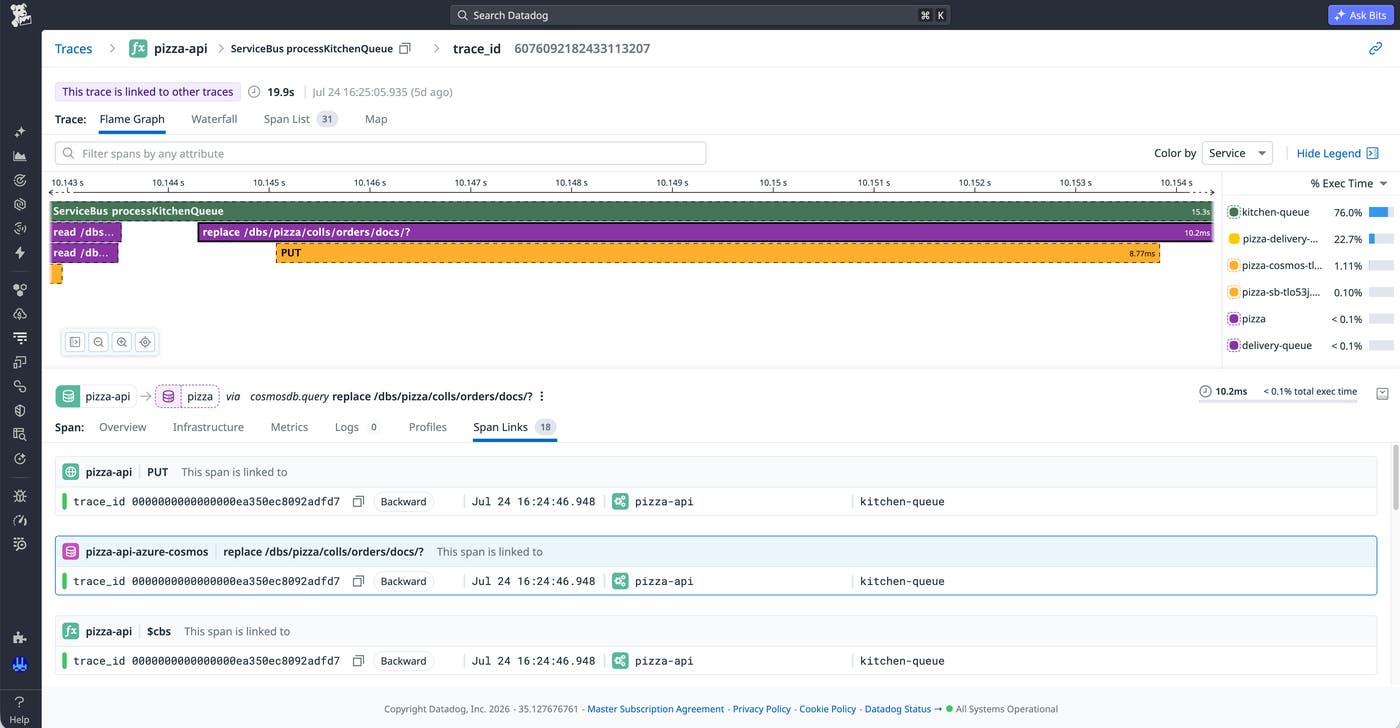Switch to the Flame Graph tab
Image resolution: width=1400 pixels, height=728 pixels.
pos(132,119)
